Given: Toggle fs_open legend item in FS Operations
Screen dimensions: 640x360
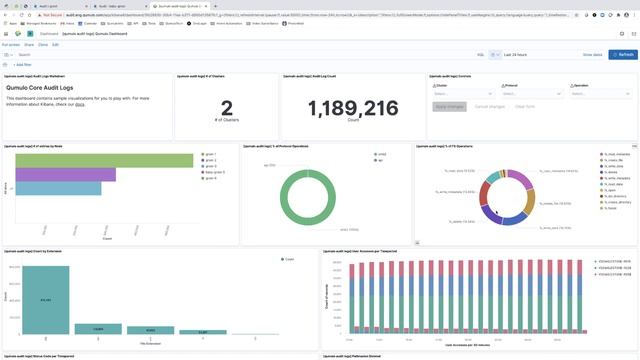Looking at the screenshot, I should point(608,190).
